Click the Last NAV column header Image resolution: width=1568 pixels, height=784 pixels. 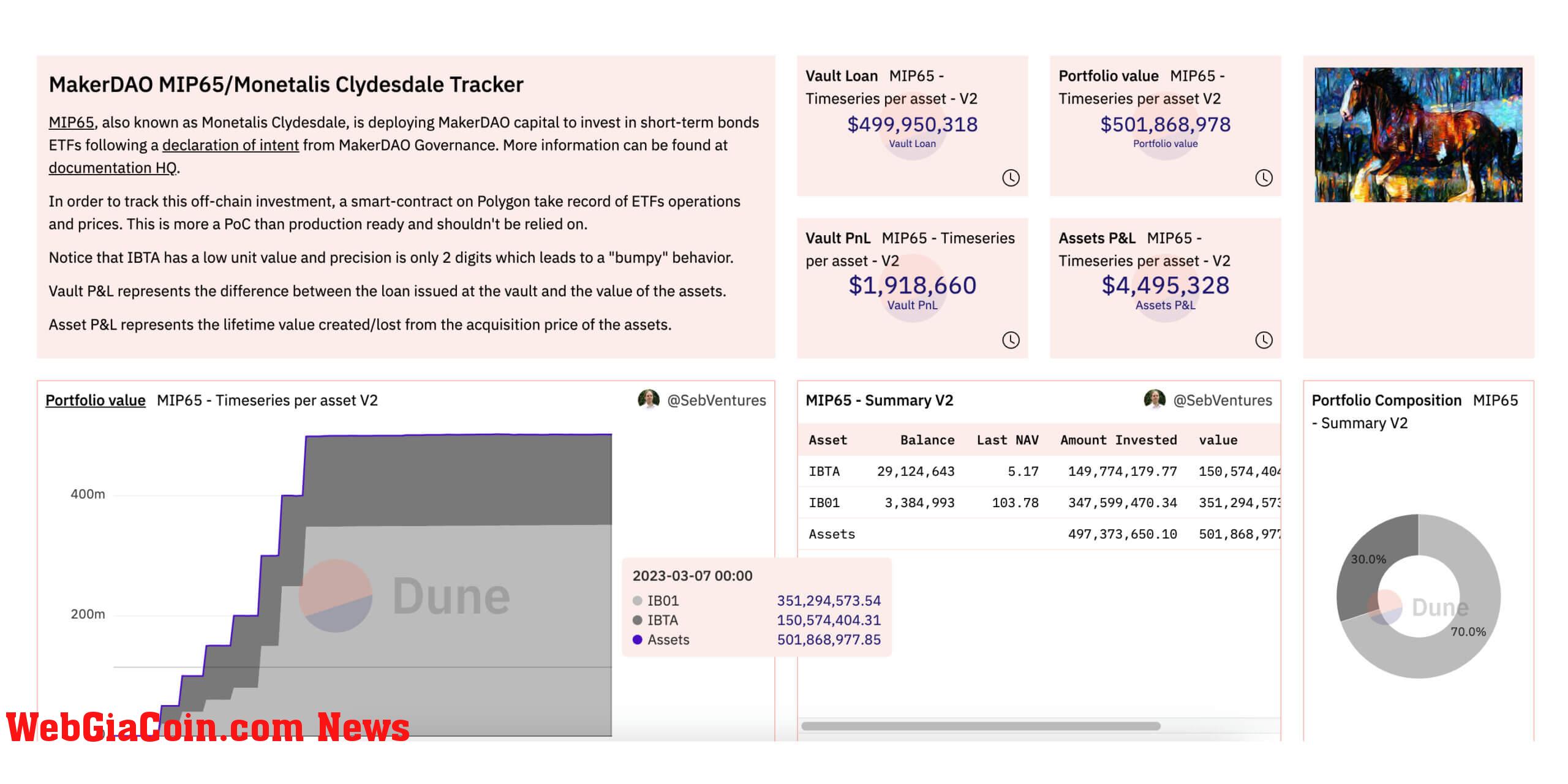(x=1008, y=440)
